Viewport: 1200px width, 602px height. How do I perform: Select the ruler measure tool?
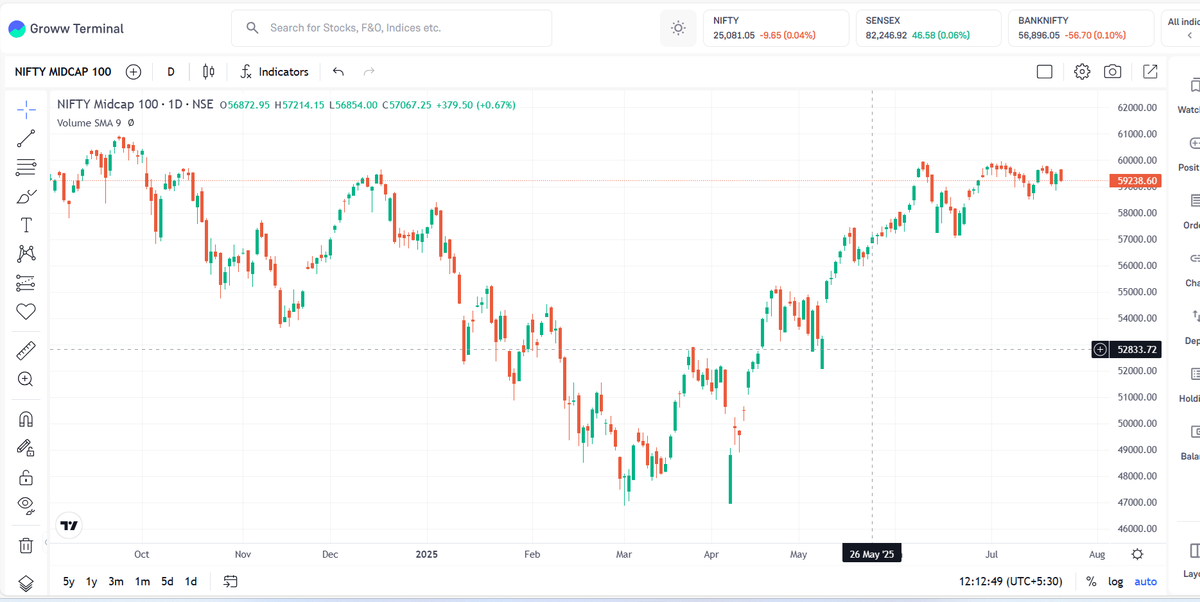pyautogui.click(x=26, y=350)
